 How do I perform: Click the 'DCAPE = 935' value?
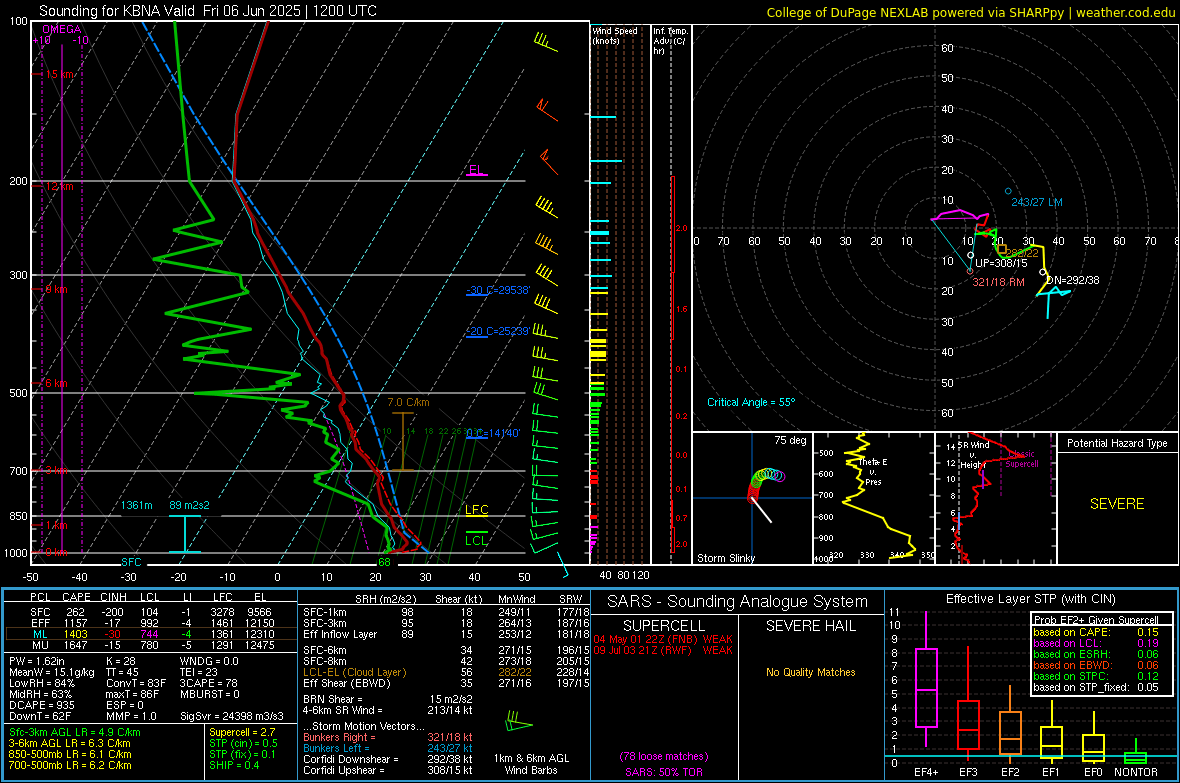coord(41,705)
